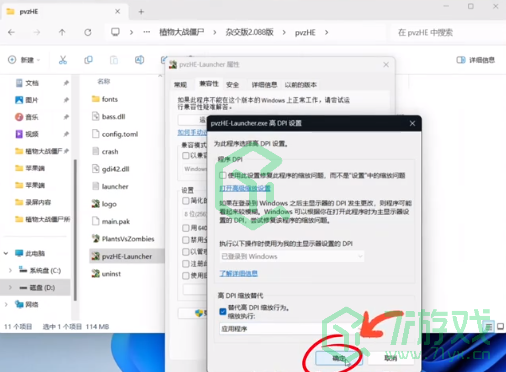
Task: Copy the selected file
Action: click(x=88, y=60)
